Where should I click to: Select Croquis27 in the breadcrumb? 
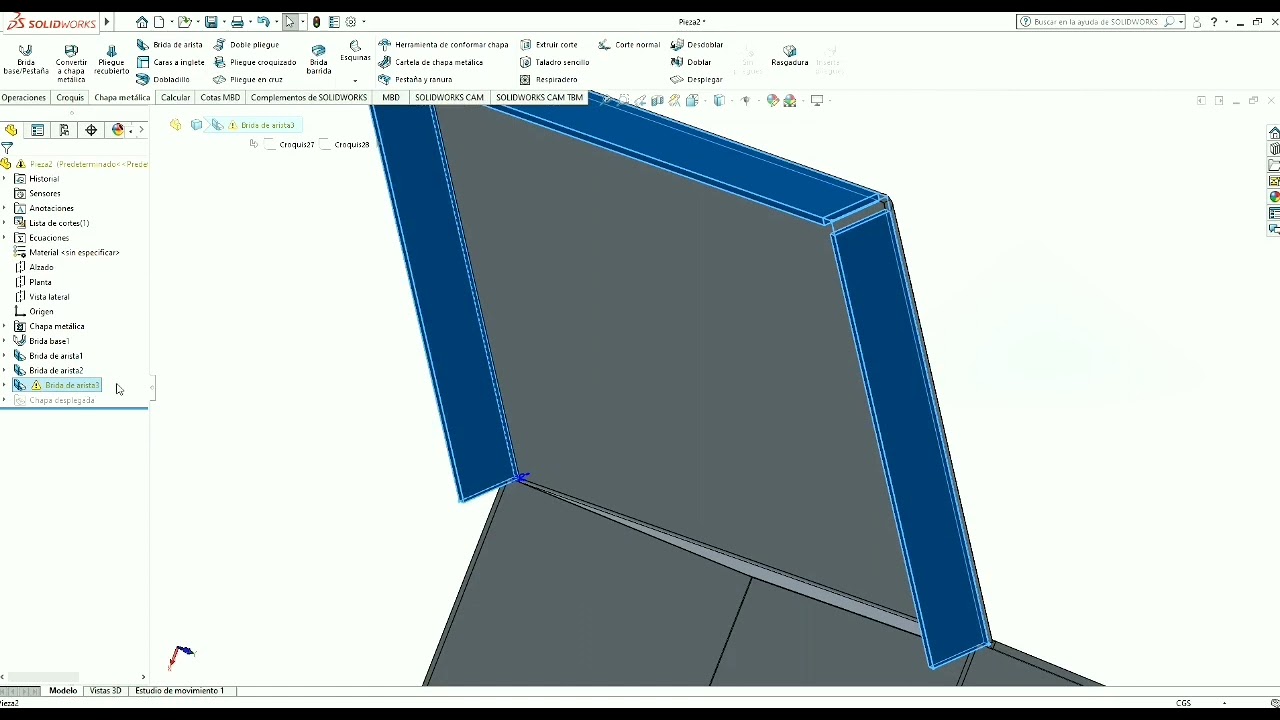(x=290, y=145)
